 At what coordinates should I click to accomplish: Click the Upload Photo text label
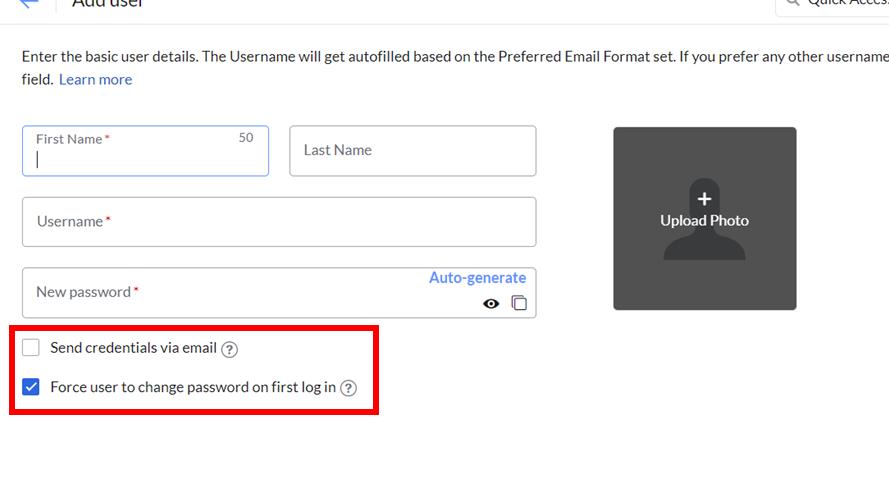pyautogui.click(x=704, y=221)
